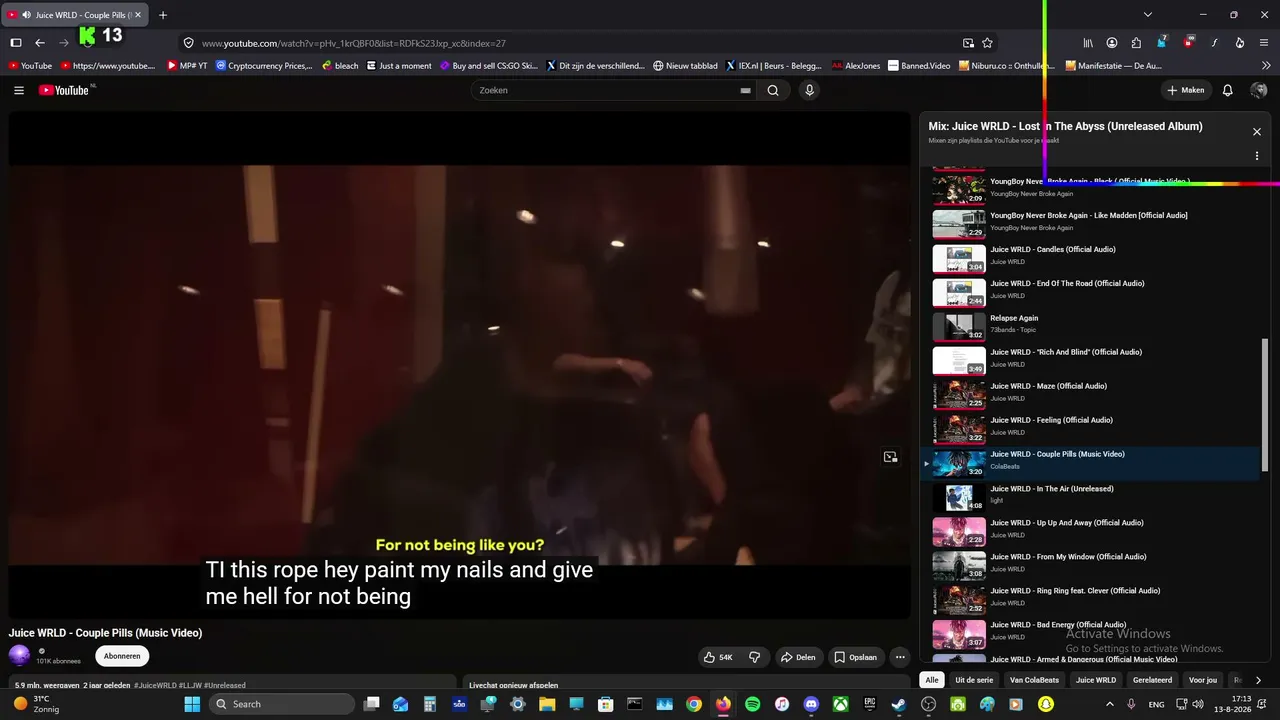Show hidden system tray icons chevron
The image size is (1280, 720).
pos(1109,704)
